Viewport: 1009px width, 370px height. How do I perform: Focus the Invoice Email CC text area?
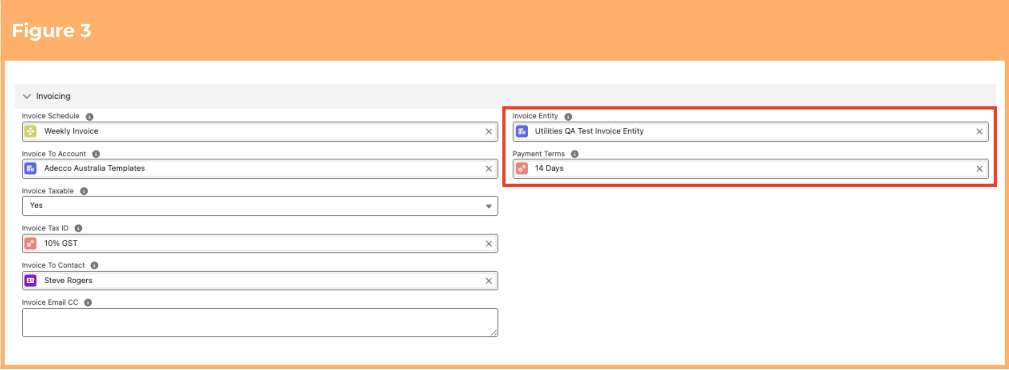tap(259, 322)
